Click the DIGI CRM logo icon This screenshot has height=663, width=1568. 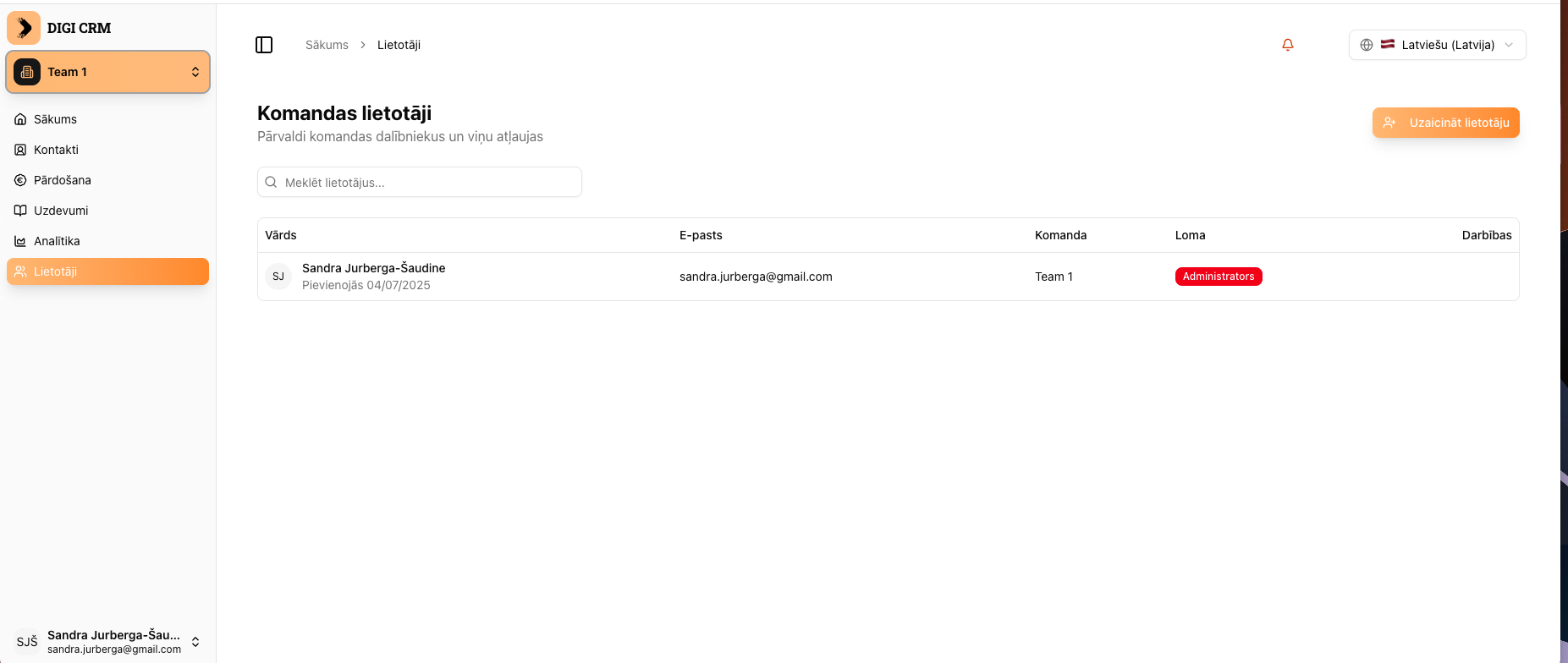pos(24,28)
